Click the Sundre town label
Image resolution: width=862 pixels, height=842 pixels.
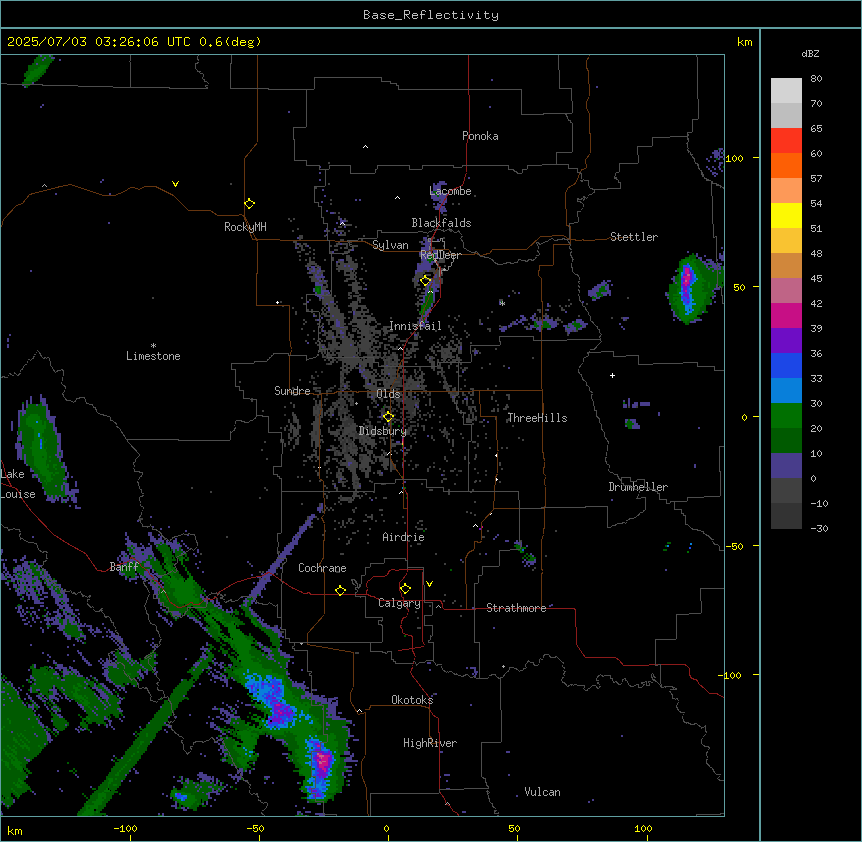click(x=292, y=391)
